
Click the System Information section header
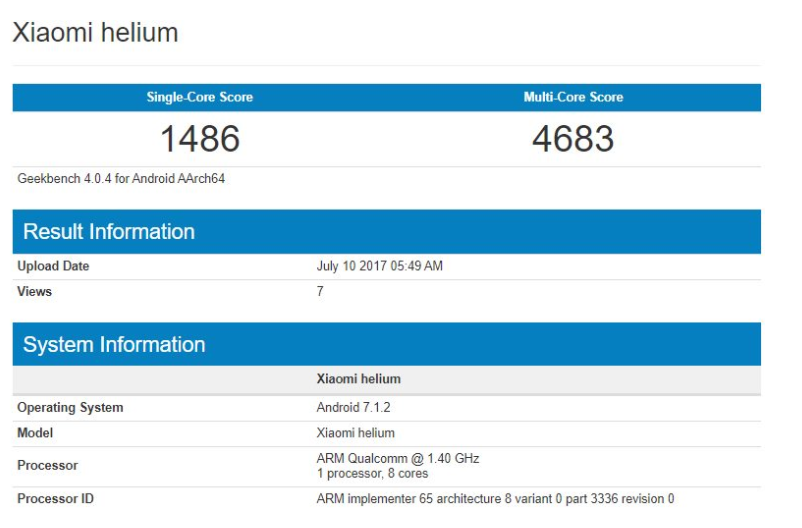pyautogui.click(x=114, y=345)
